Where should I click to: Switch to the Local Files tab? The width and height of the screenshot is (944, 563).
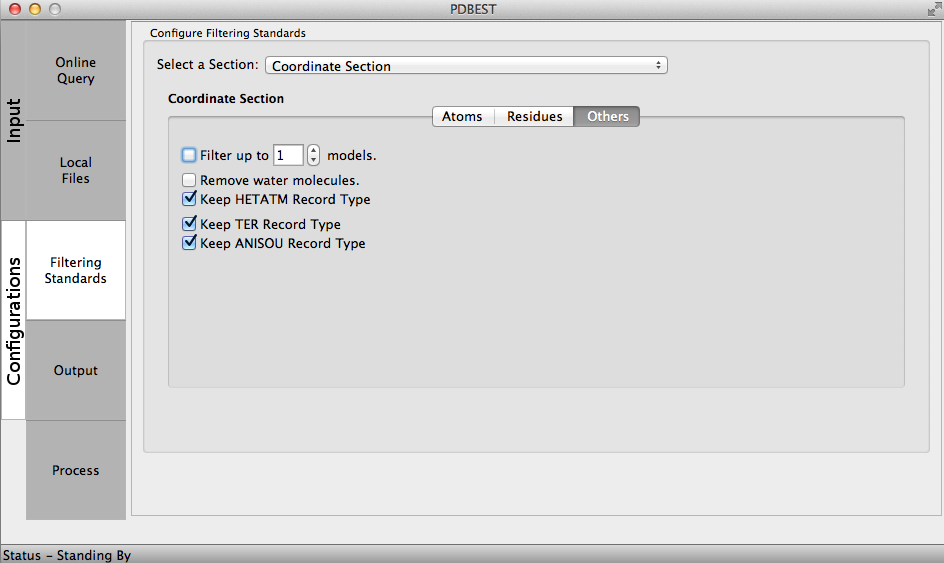76,171
